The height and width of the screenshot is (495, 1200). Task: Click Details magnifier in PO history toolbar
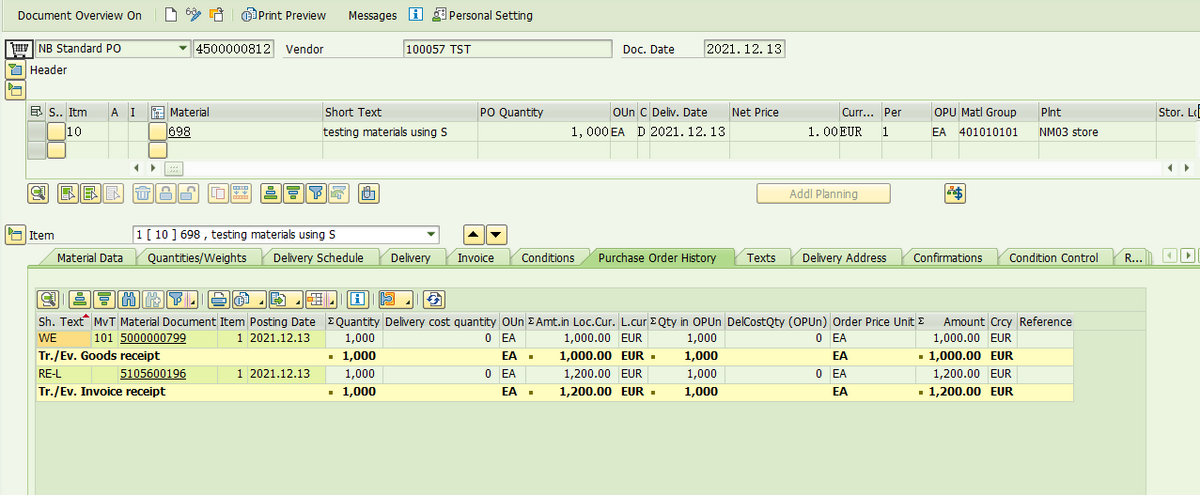pos(47,298)
